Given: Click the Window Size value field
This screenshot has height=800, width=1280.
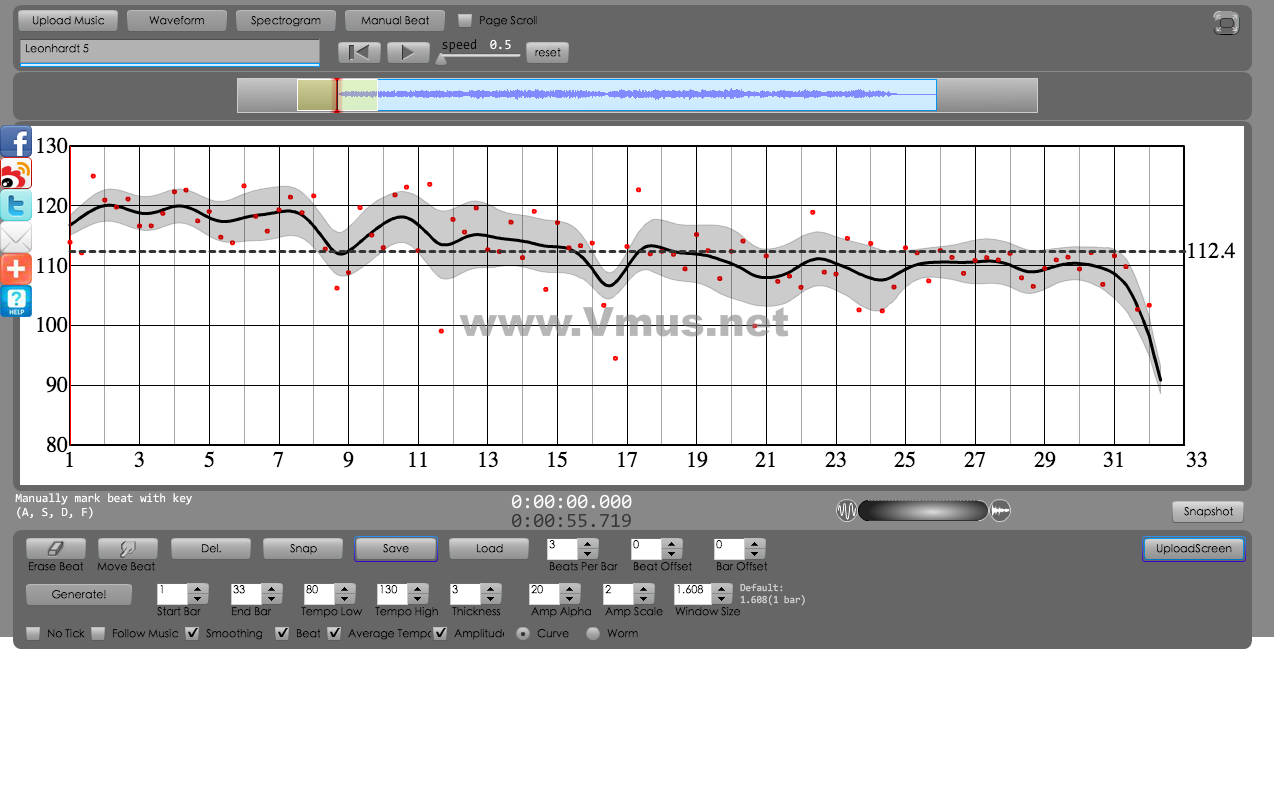Looking at the screenshot, I should point(693,594).
